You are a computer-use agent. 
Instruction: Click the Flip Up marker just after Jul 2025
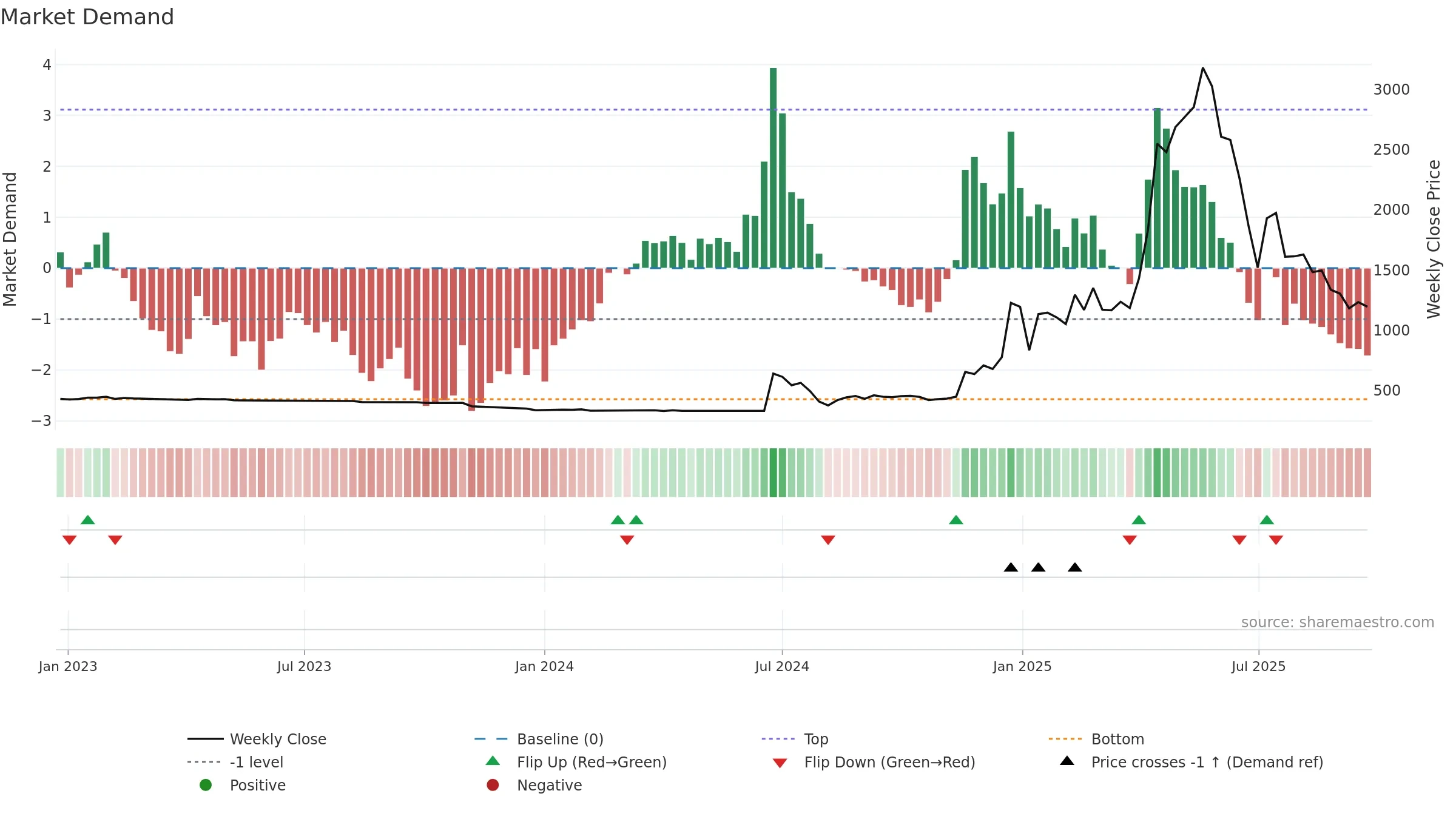click(1267, 520)
